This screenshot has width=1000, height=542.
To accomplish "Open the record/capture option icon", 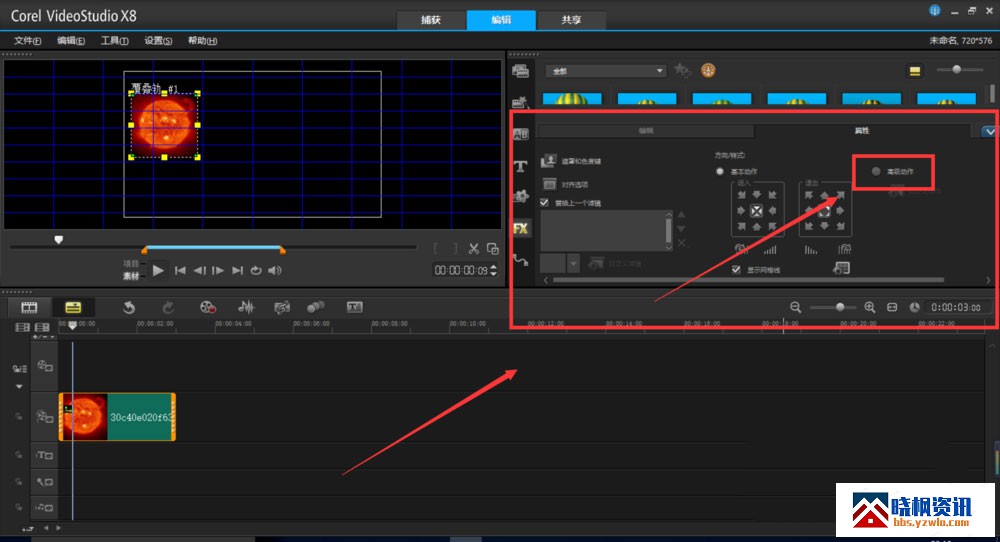I will tap(207, 307).
